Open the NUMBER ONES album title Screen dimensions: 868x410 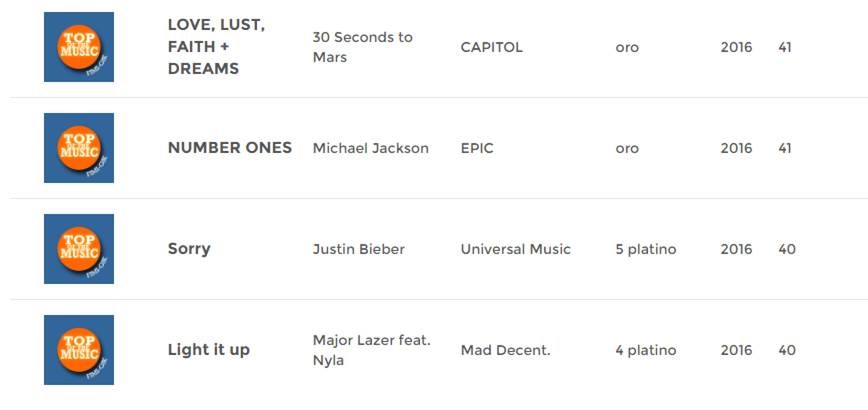tap(230, 148)
